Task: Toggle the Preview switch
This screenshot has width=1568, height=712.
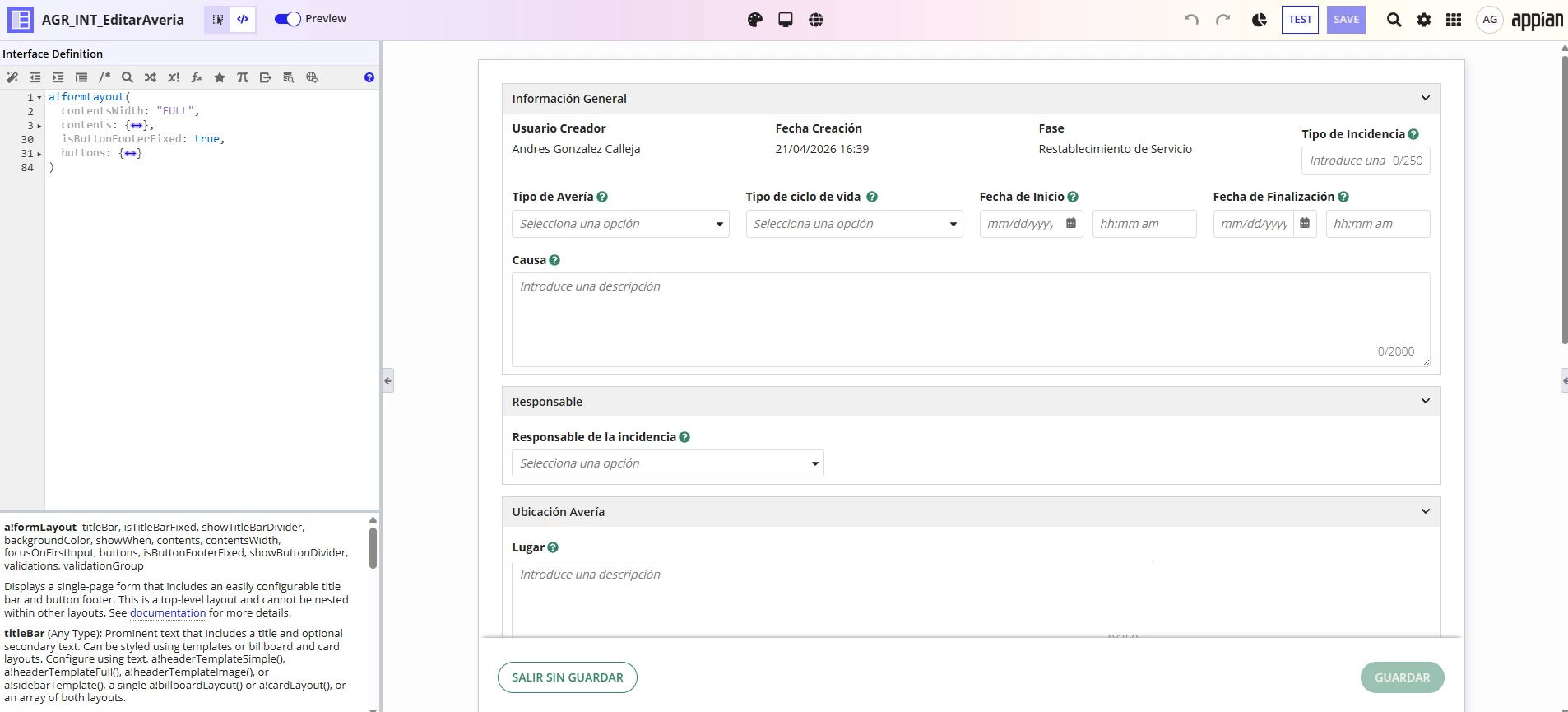Action: (288, 19)
